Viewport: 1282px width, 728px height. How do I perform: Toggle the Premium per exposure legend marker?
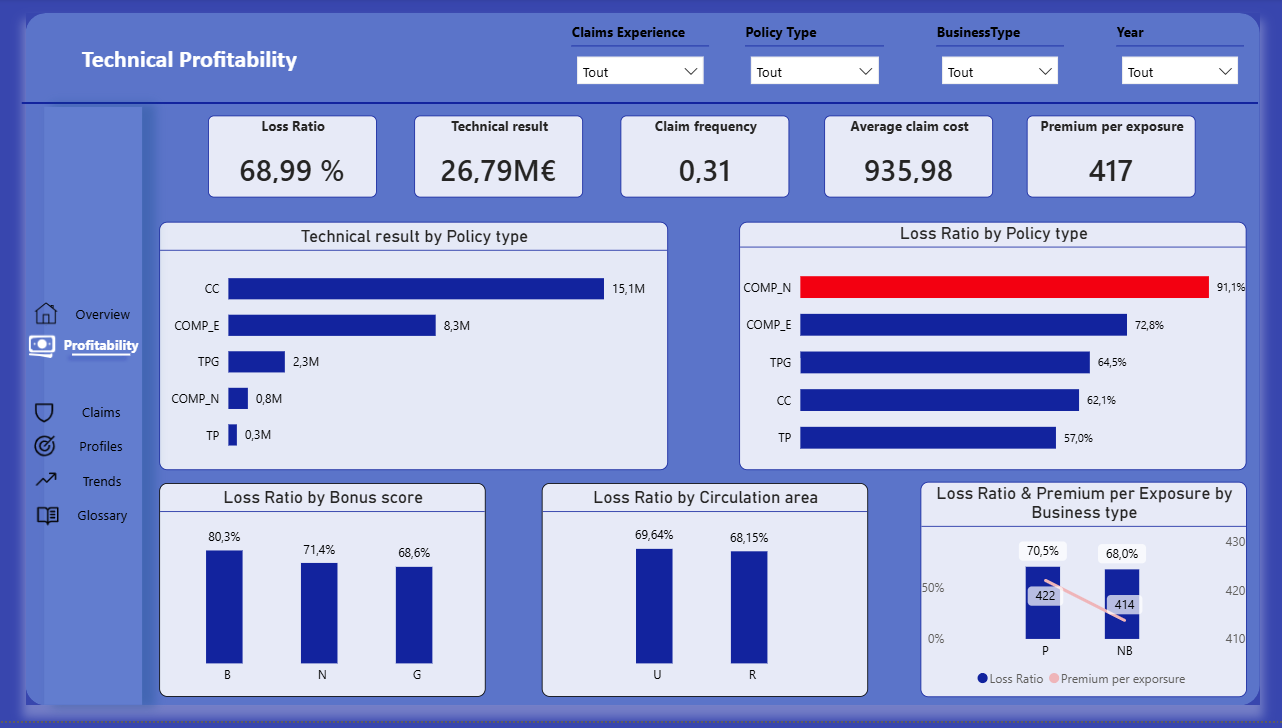(1053, 679)
